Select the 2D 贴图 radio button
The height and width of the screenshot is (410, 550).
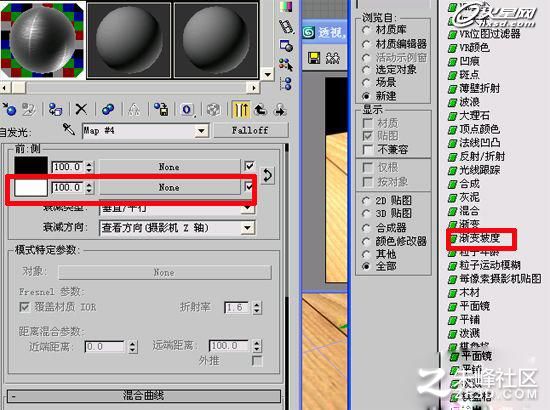(x=366, y=200)
